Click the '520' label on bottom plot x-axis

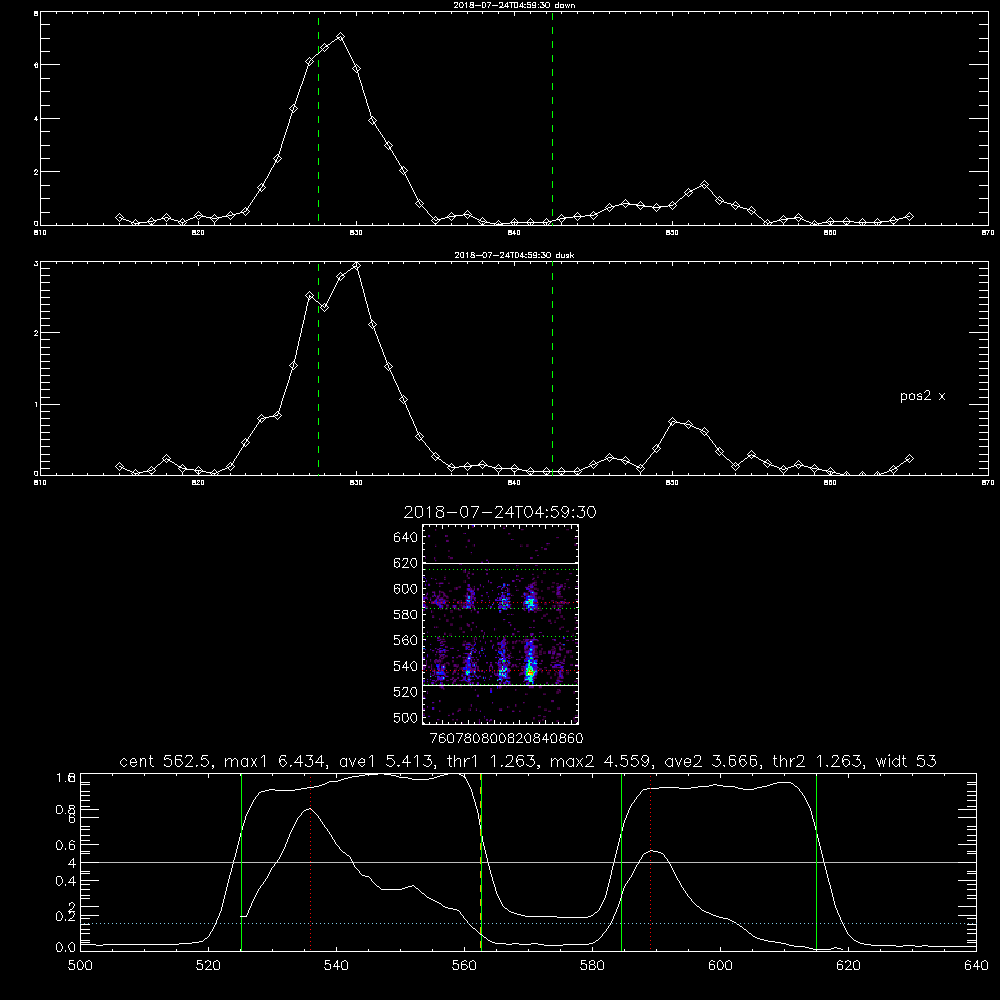[x=208, y=966]
